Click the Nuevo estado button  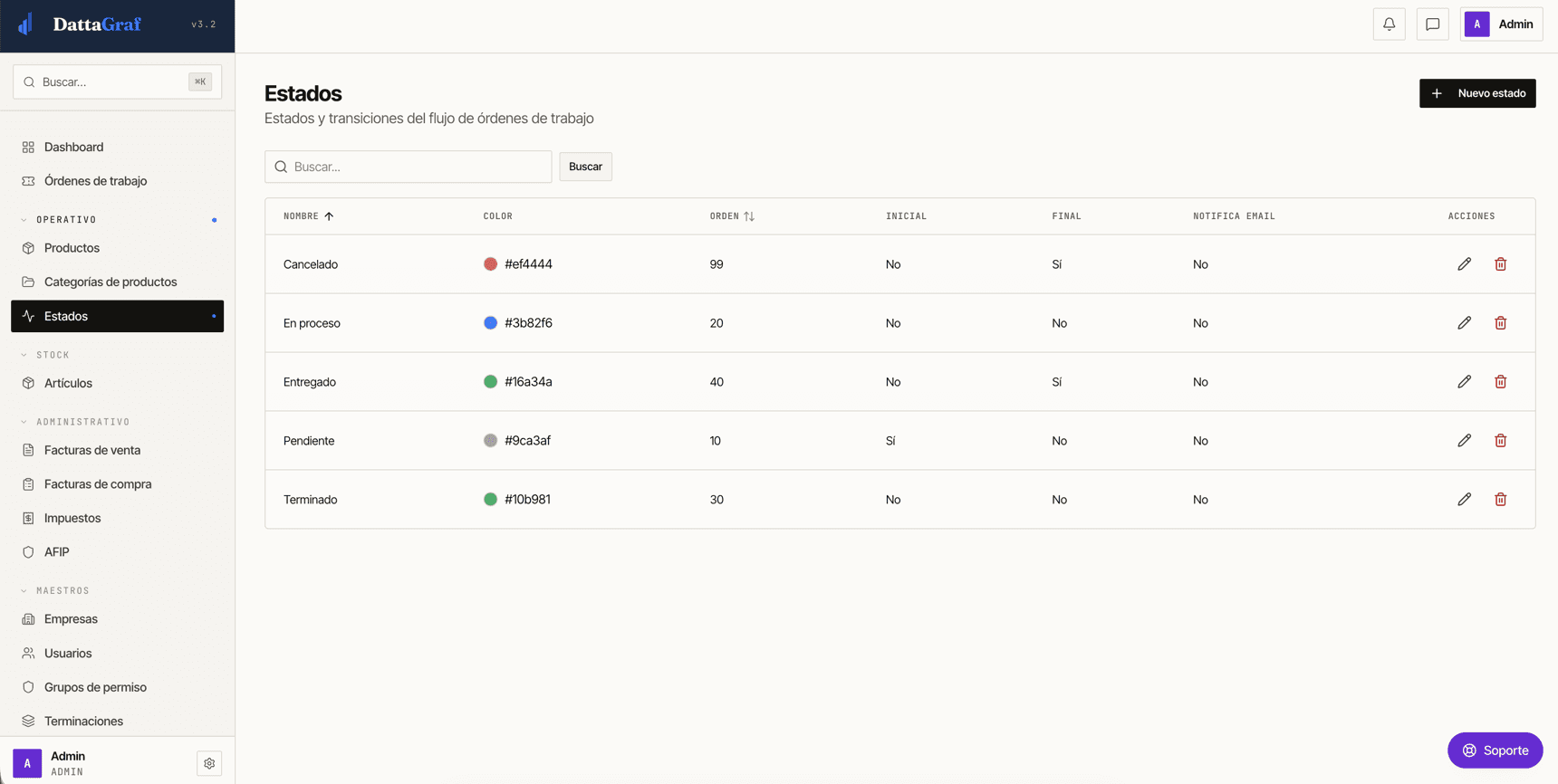(1476, 93)
